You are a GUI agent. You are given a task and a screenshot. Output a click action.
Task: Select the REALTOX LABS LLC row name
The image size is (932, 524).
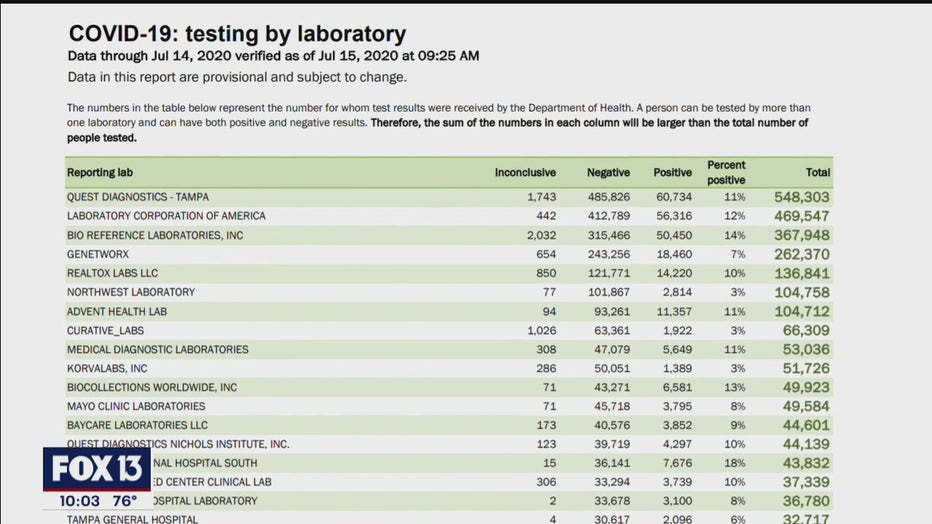coord(112,273)
